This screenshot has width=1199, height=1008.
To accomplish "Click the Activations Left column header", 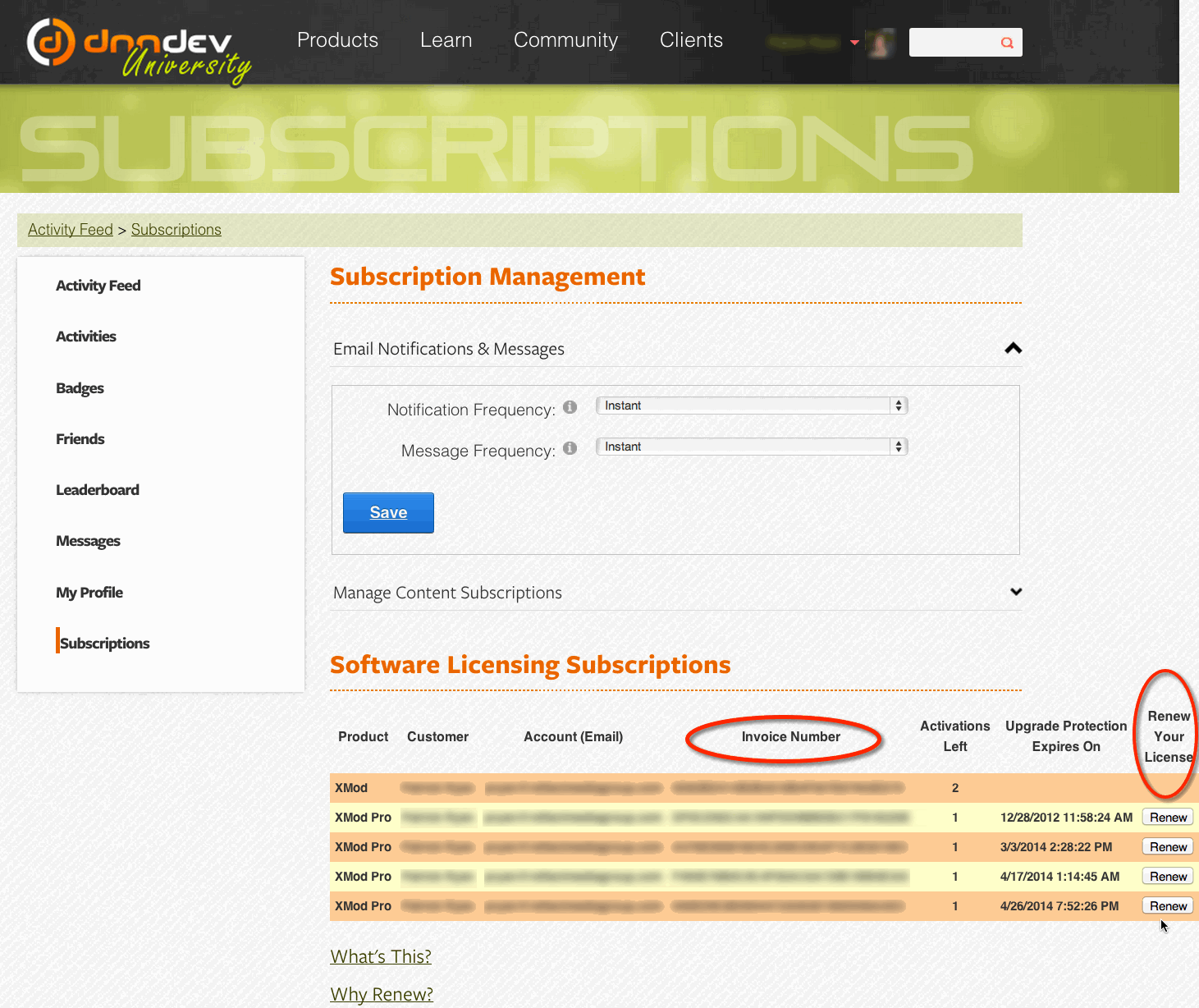I will coord(955,736).
